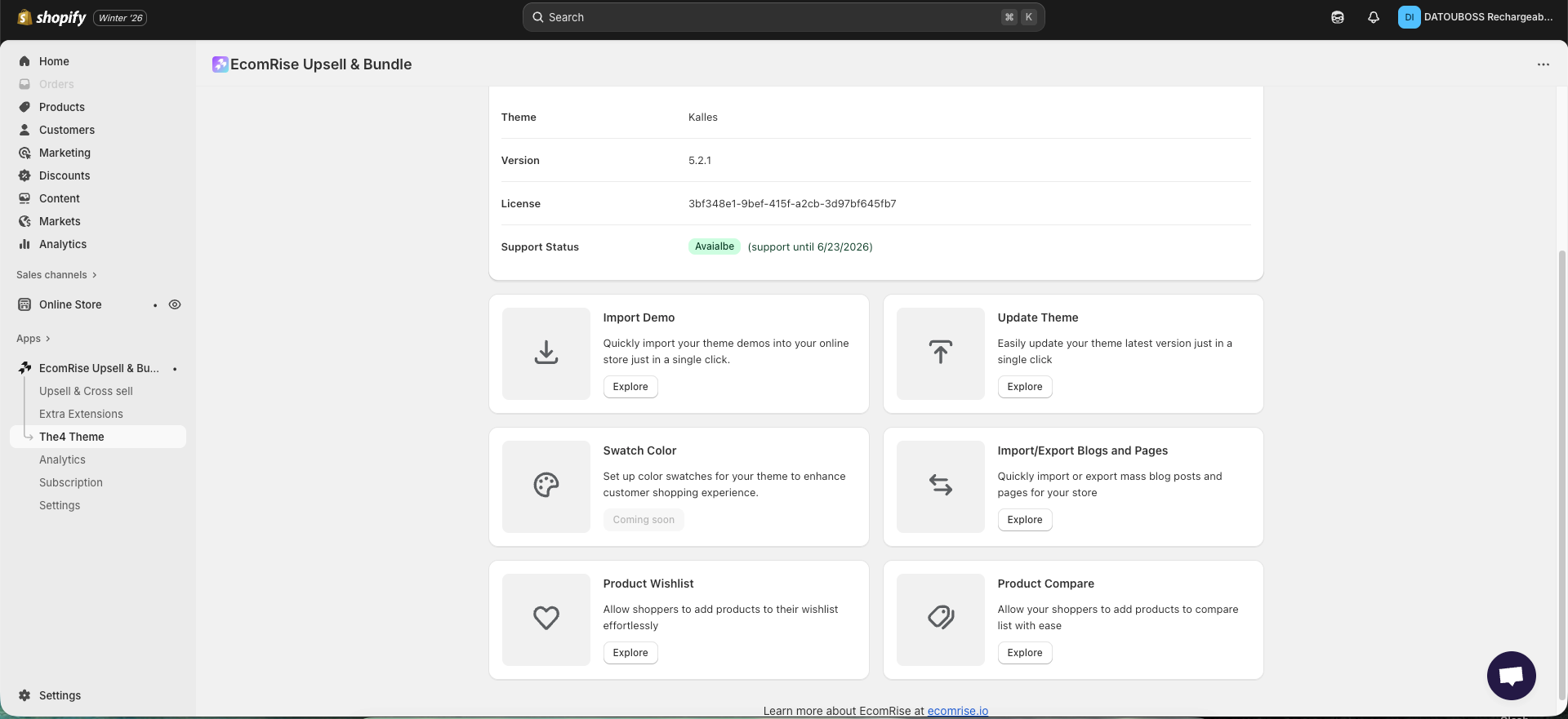Screen dimensions: 1568x719
Task: Open the three-dot app options menu
Action: [x=1543, y=64]
